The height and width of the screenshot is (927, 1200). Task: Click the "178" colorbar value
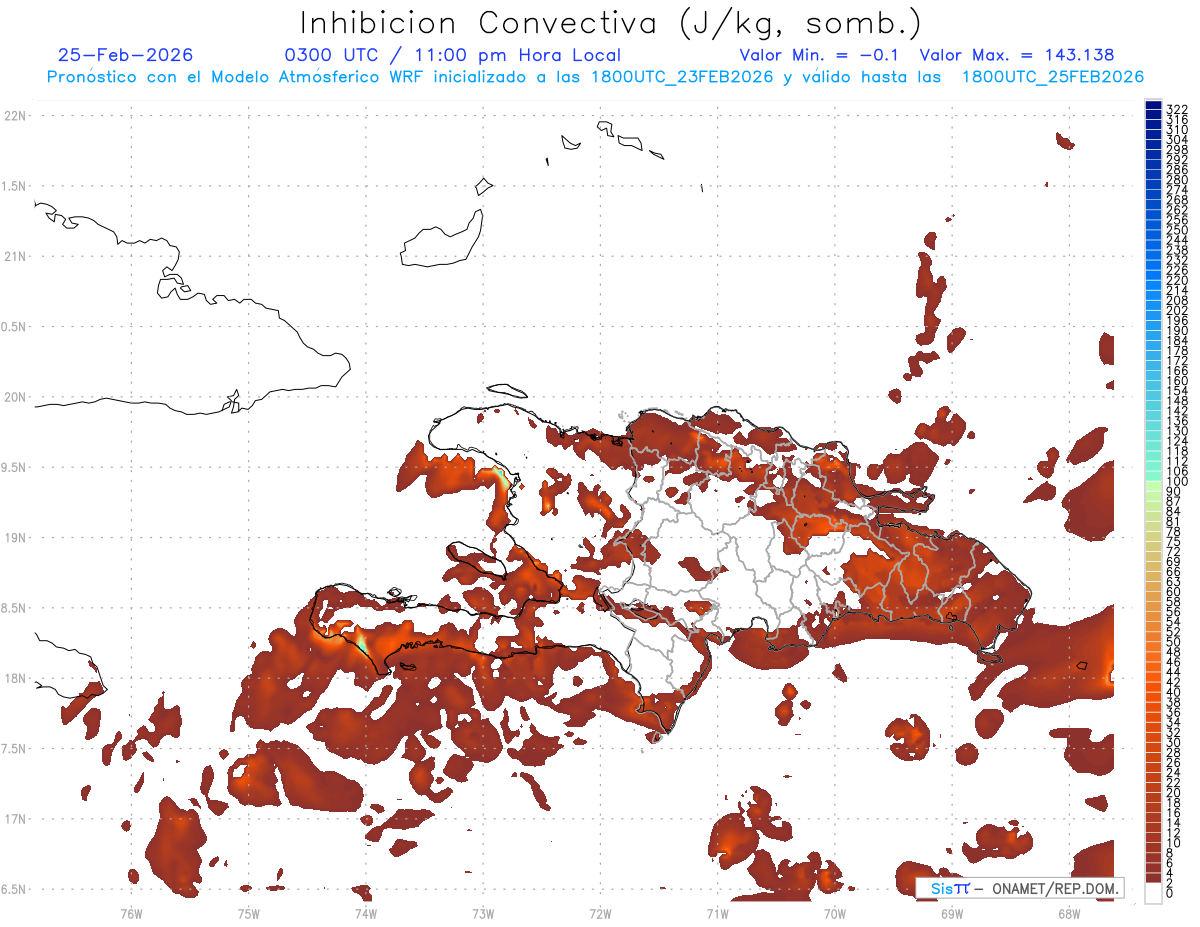1176,351
